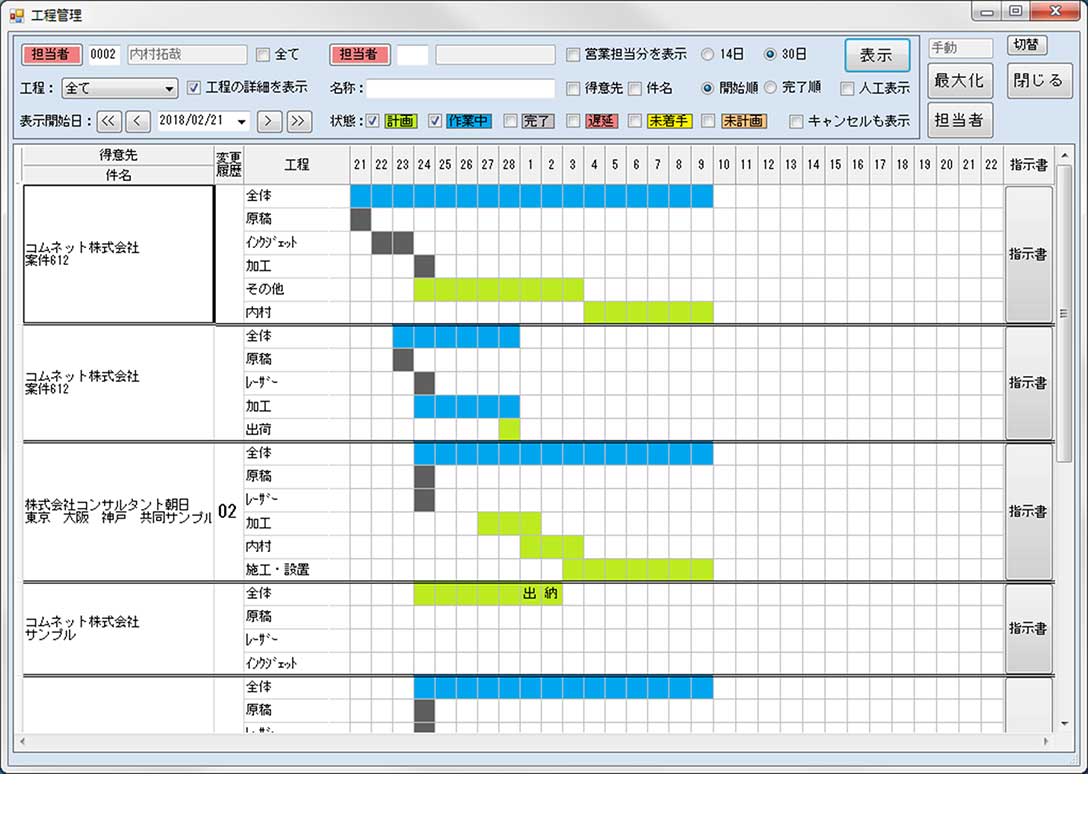Image resolution: width=1088 pixels, height=837 pixels.
Task: Click the 切替 button
Action: (x=1026, y=45)
